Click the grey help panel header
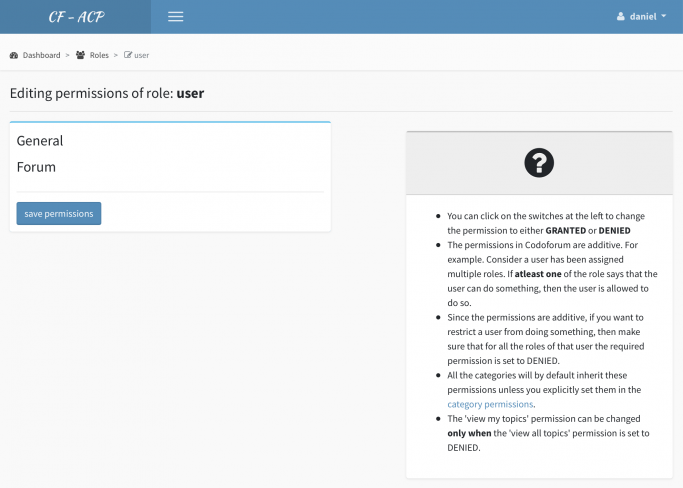 tap(539, 163)
